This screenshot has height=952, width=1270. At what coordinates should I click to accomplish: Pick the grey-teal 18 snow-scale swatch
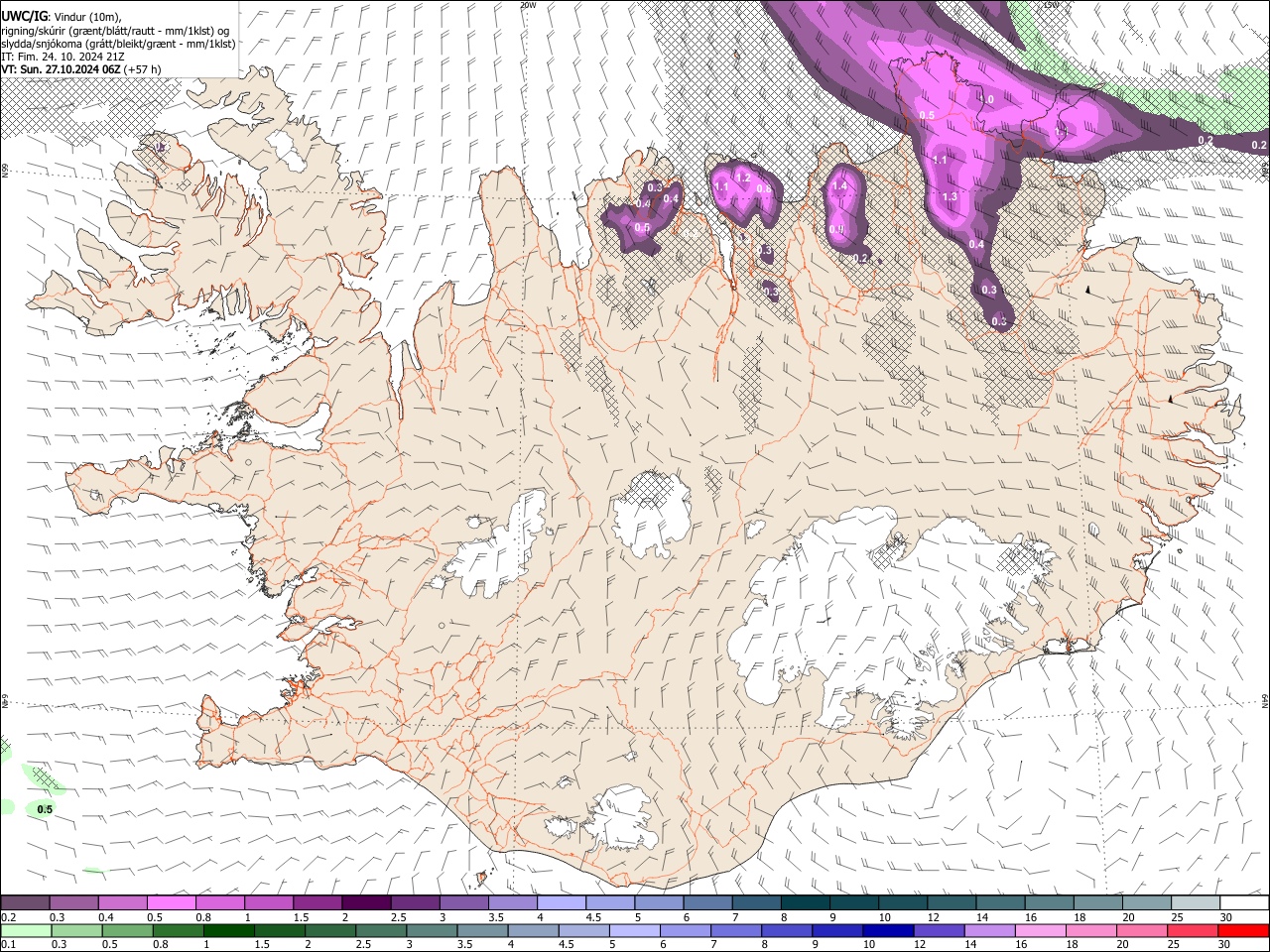pos(1098,902)
